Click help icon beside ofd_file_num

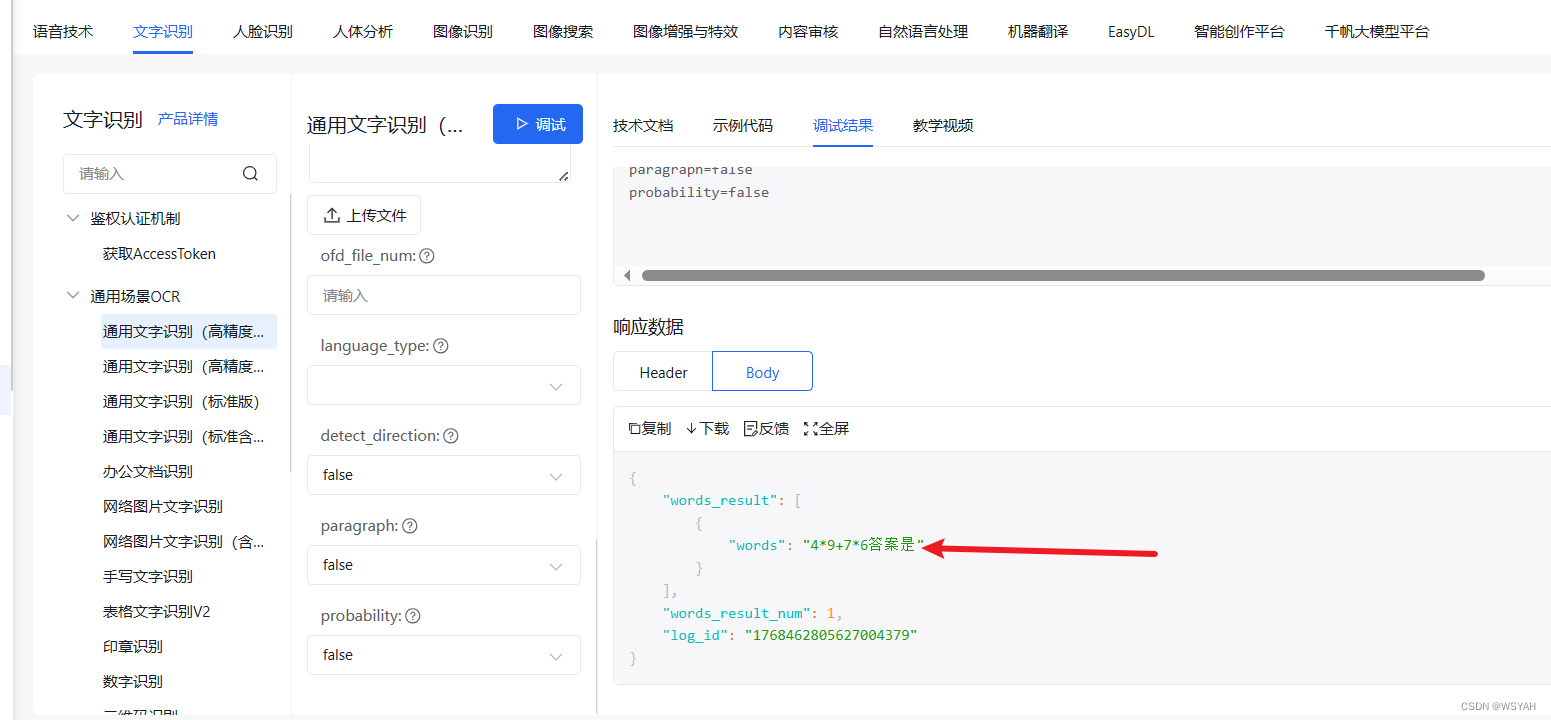pos(427,256)
